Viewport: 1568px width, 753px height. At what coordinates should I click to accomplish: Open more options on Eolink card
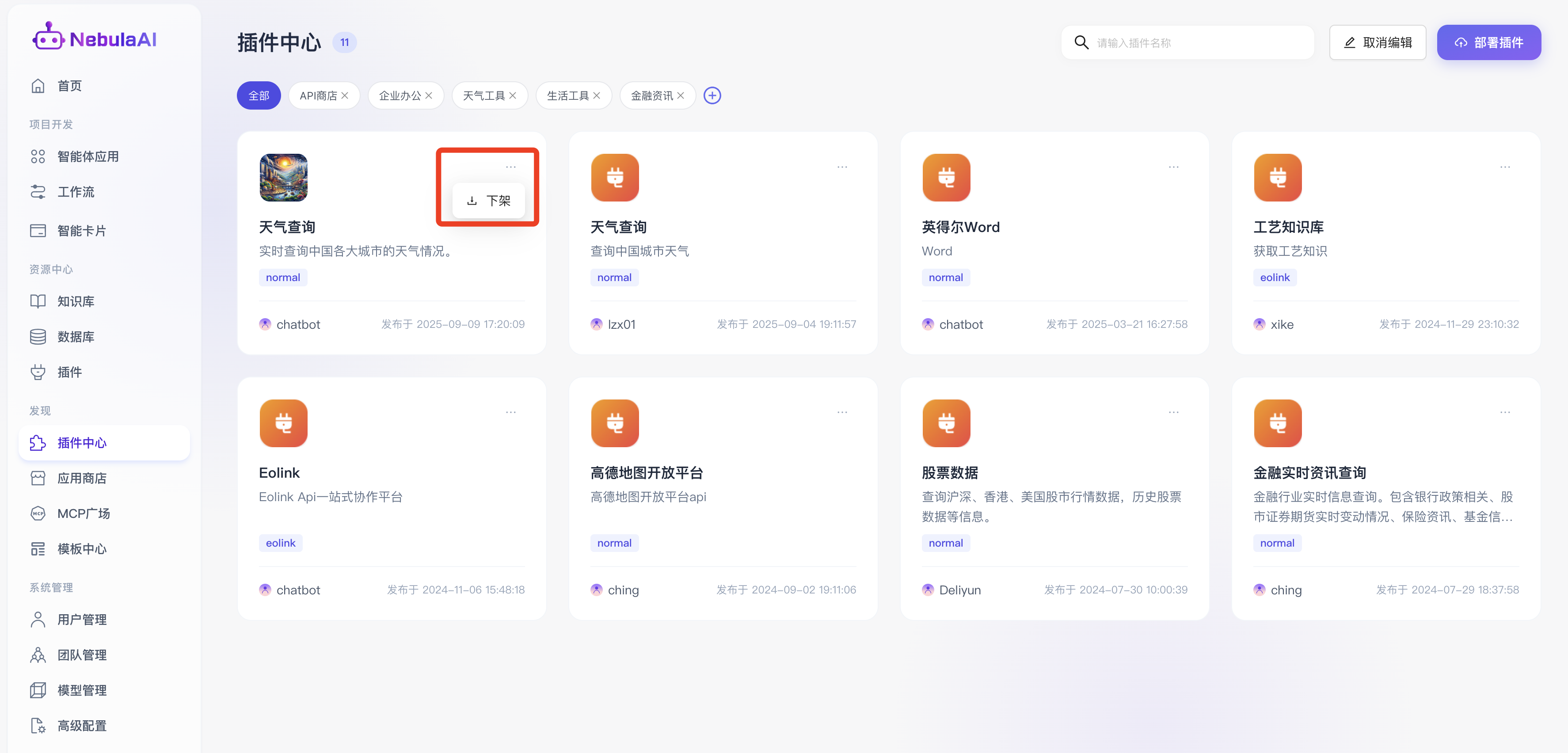tap(510, 412)
